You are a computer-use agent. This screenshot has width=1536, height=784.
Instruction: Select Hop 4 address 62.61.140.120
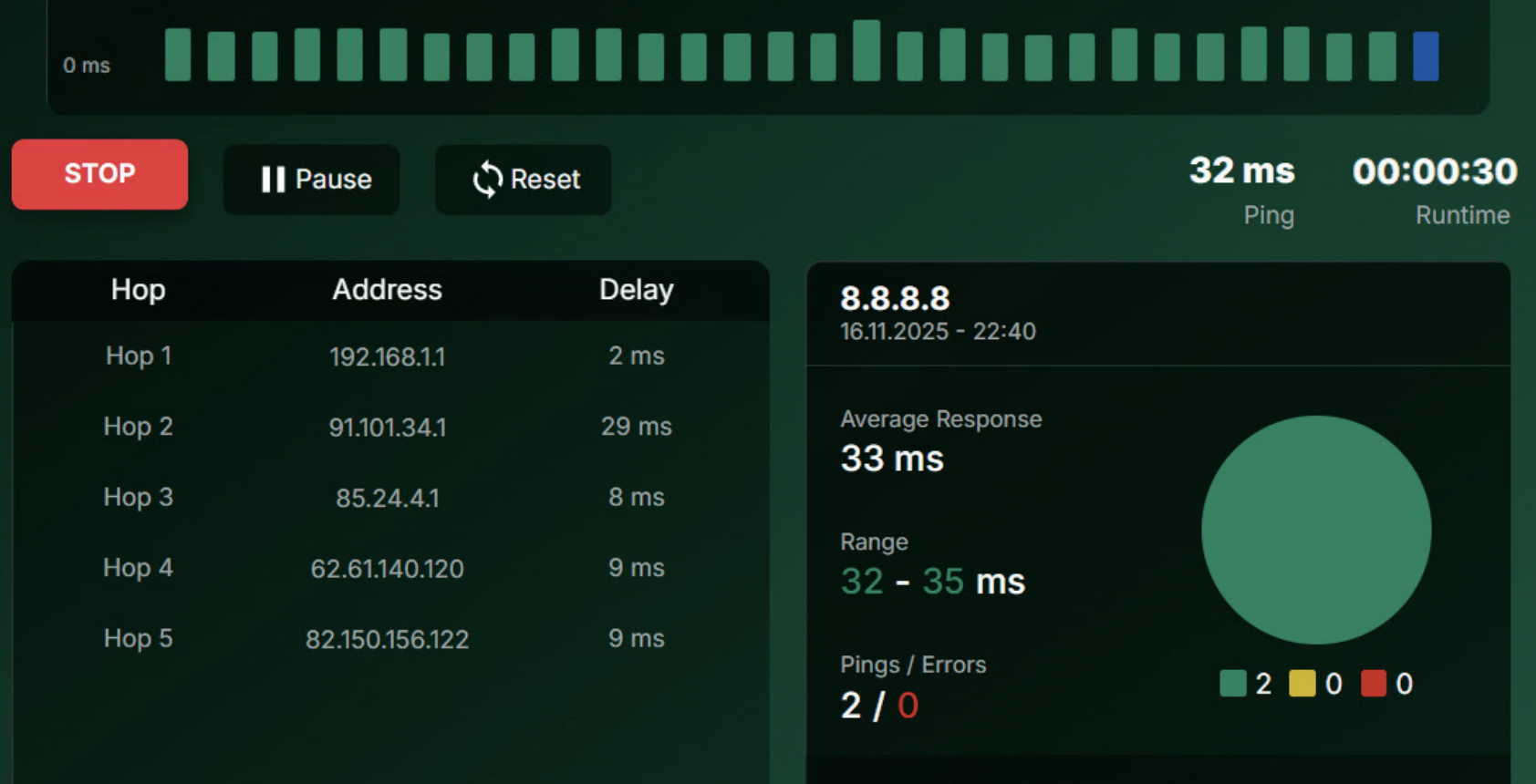coord(388,569)
